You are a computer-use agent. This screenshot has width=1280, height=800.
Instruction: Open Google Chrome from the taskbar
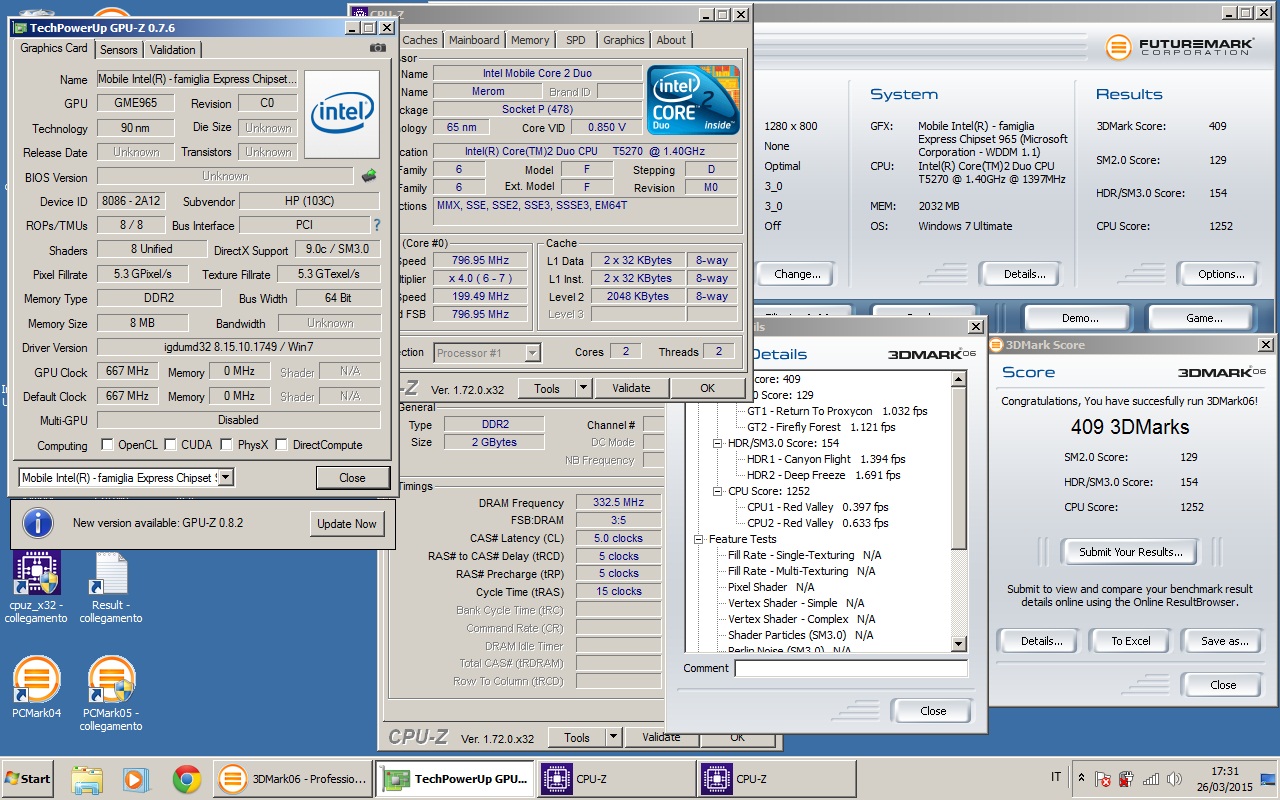point(186,779)
